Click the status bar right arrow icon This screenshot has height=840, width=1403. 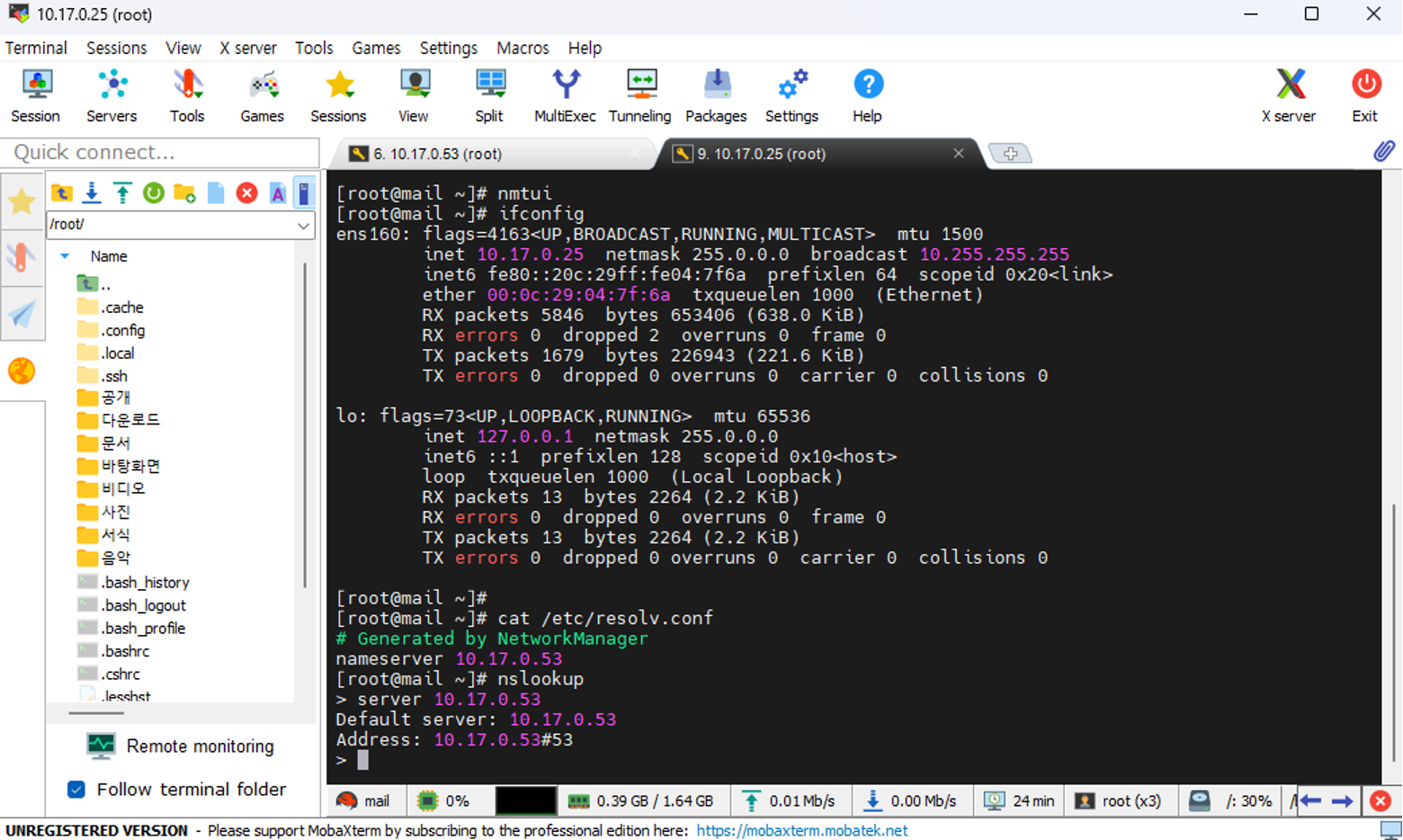click(1342, 800)
